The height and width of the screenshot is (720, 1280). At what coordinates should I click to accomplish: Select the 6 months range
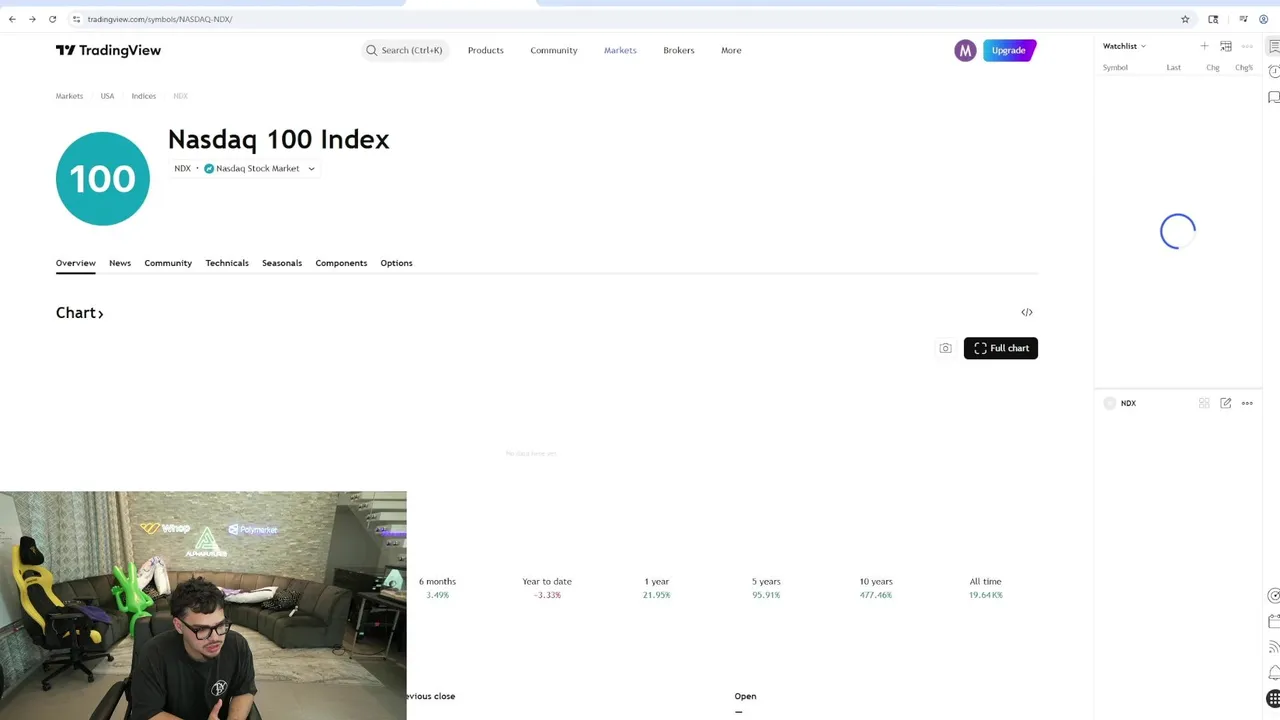pyautogui.click(x=437, y=588)
